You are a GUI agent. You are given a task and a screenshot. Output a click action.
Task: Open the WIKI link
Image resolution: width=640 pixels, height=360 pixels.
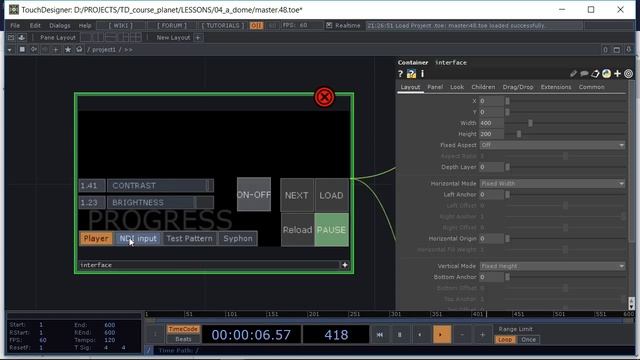click(120, 25)
